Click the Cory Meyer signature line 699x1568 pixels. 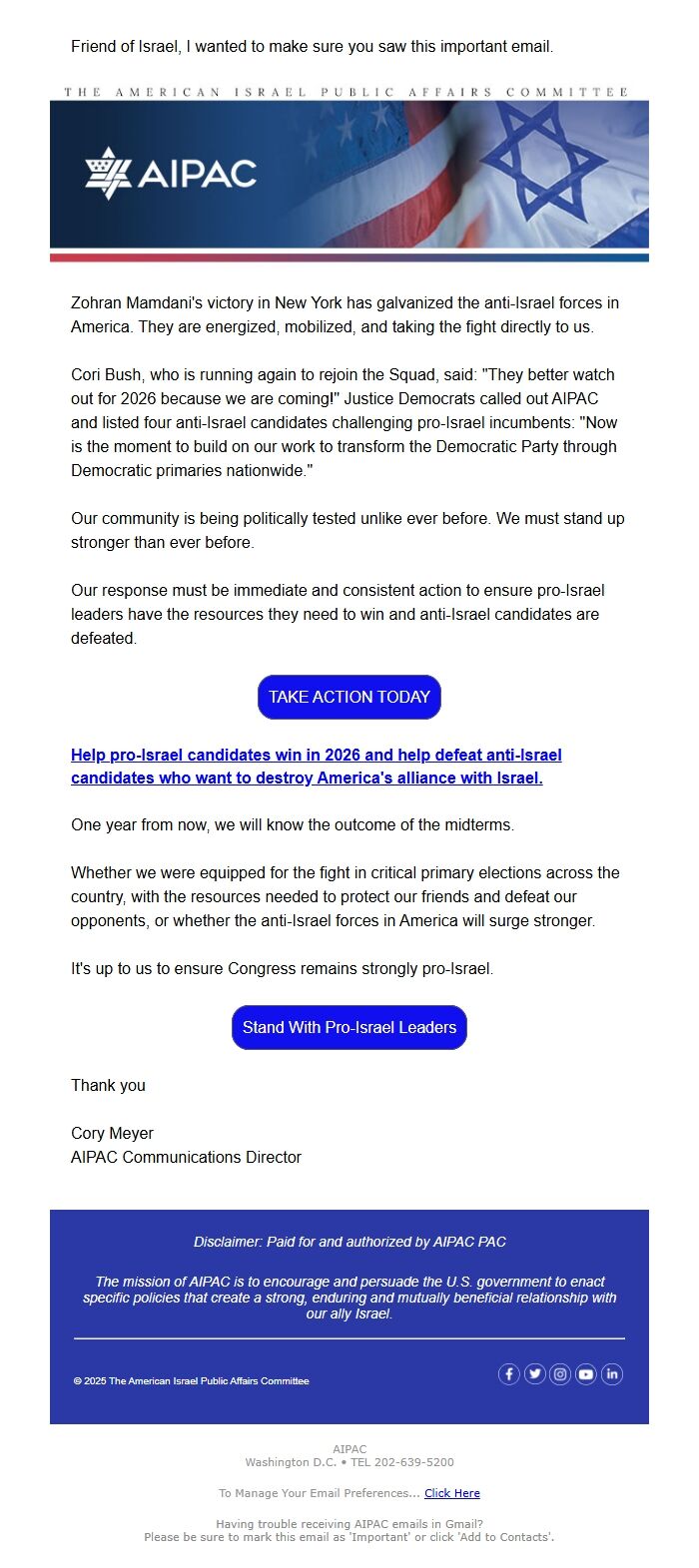pyautogui.click(x=111, y=1133)
